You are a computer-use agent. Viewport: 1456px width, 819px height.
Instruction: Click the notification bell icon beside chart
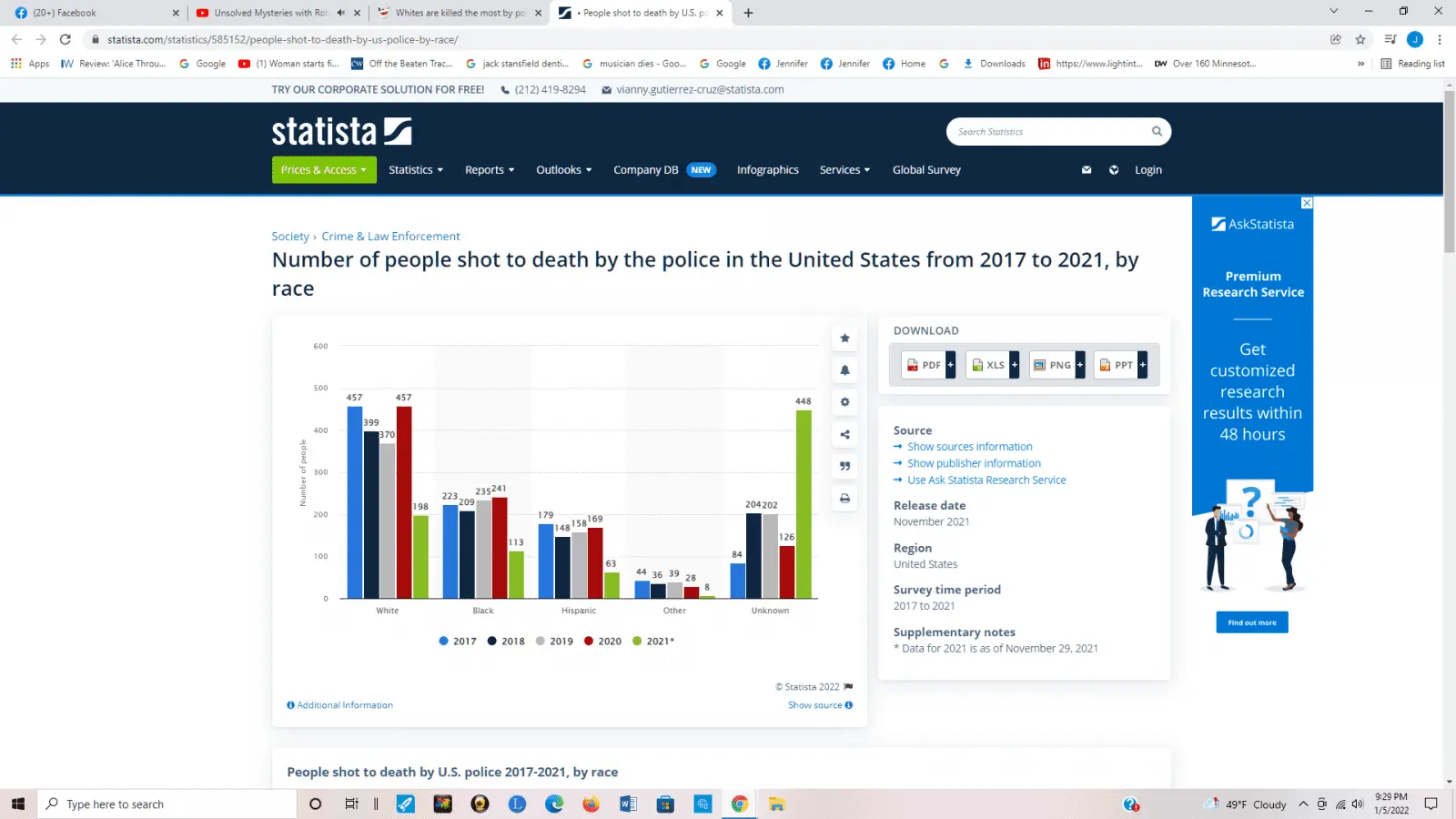click(x=844, y=370)
